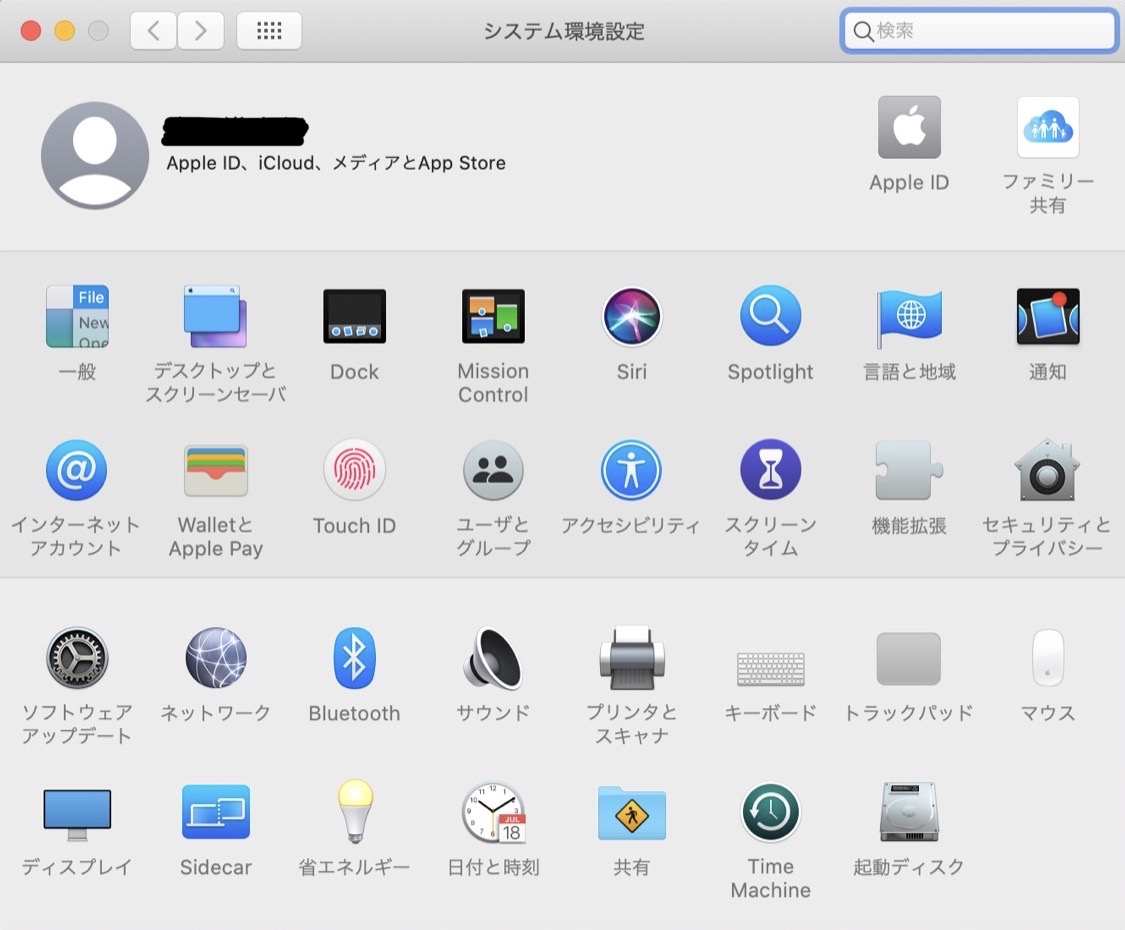Open 機能拡張 puzzle piece icon
The height and width of the screenshot is (930, 1125).
tap(909, 471)
